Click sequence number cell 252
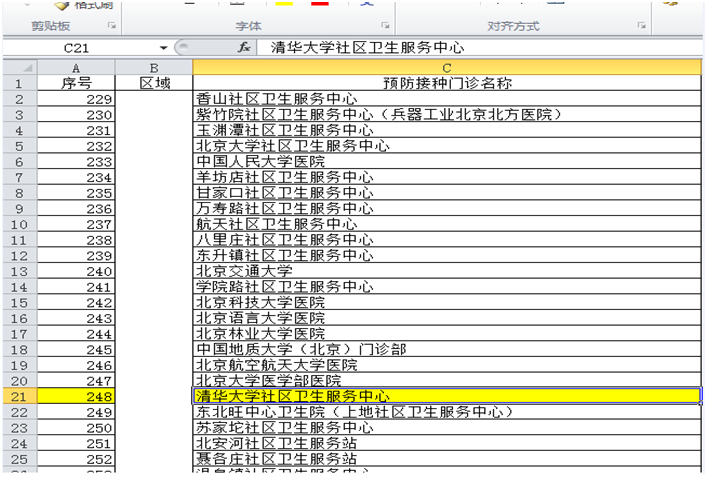Image resolution: width=720 pixels, height=478 pixels. (76, 459)
